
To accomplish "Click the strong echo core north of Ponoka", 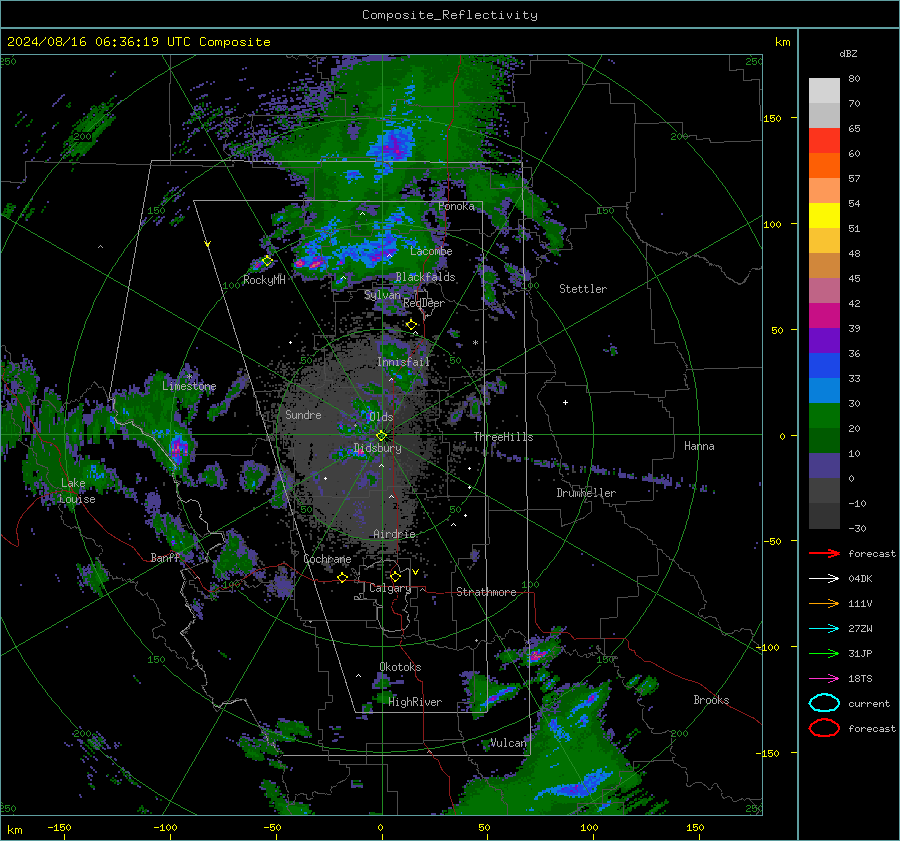I will click(395, 145).
